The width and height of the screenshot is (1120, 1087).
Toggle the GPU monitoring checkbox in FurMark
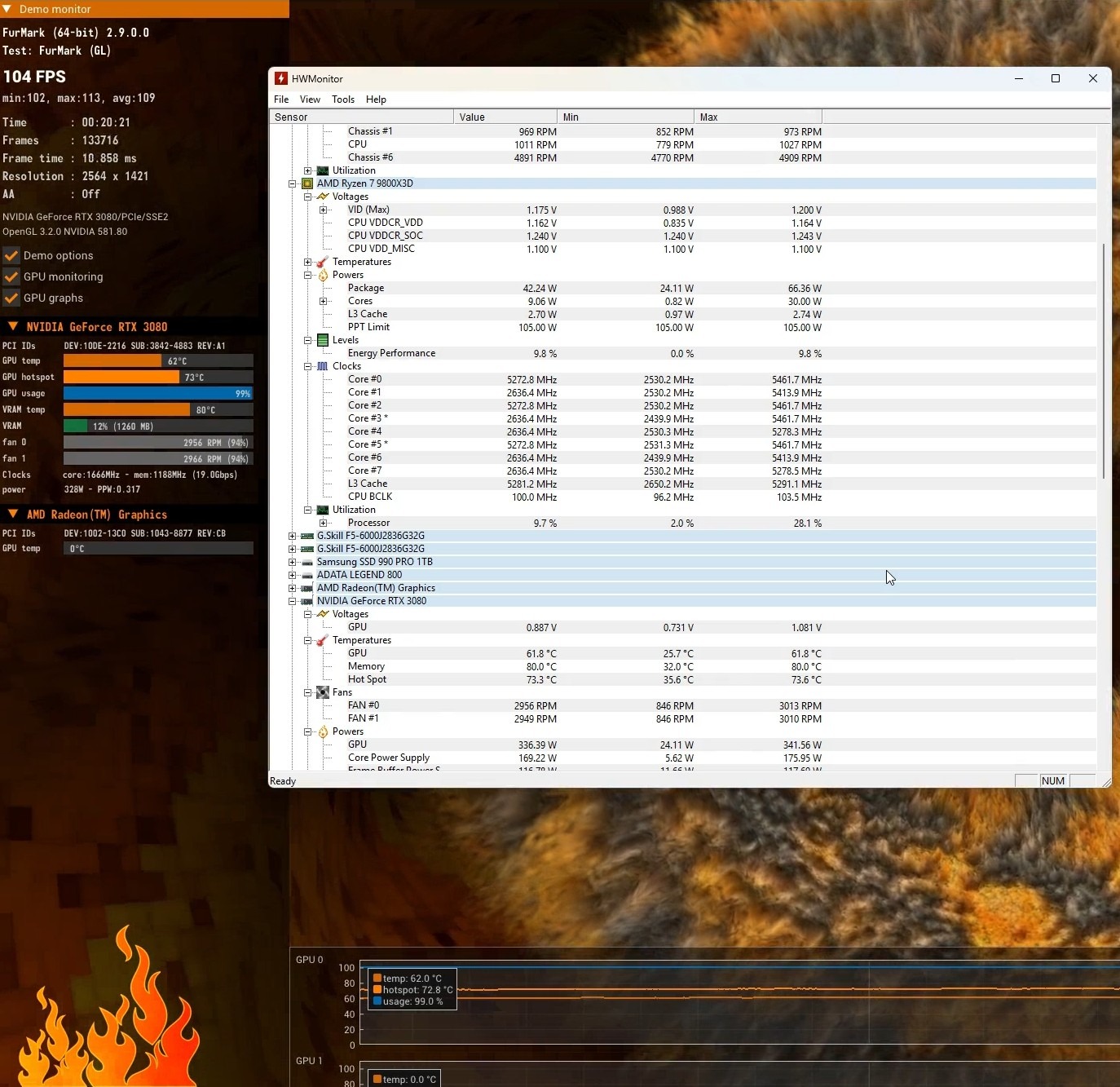click(11, 276)
